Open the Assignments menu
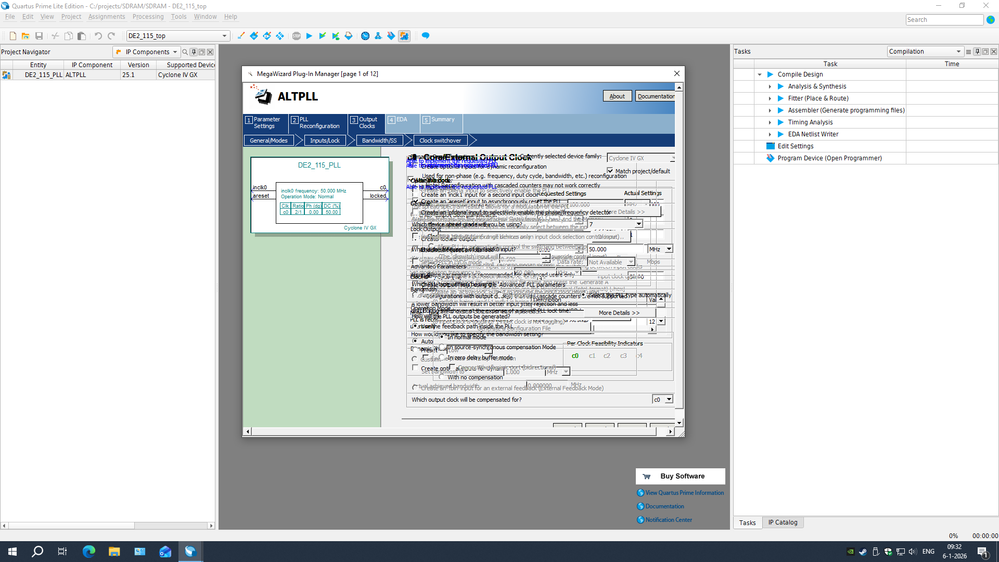Viewport: 999px width, 562px height. click(x=106, y=17)
